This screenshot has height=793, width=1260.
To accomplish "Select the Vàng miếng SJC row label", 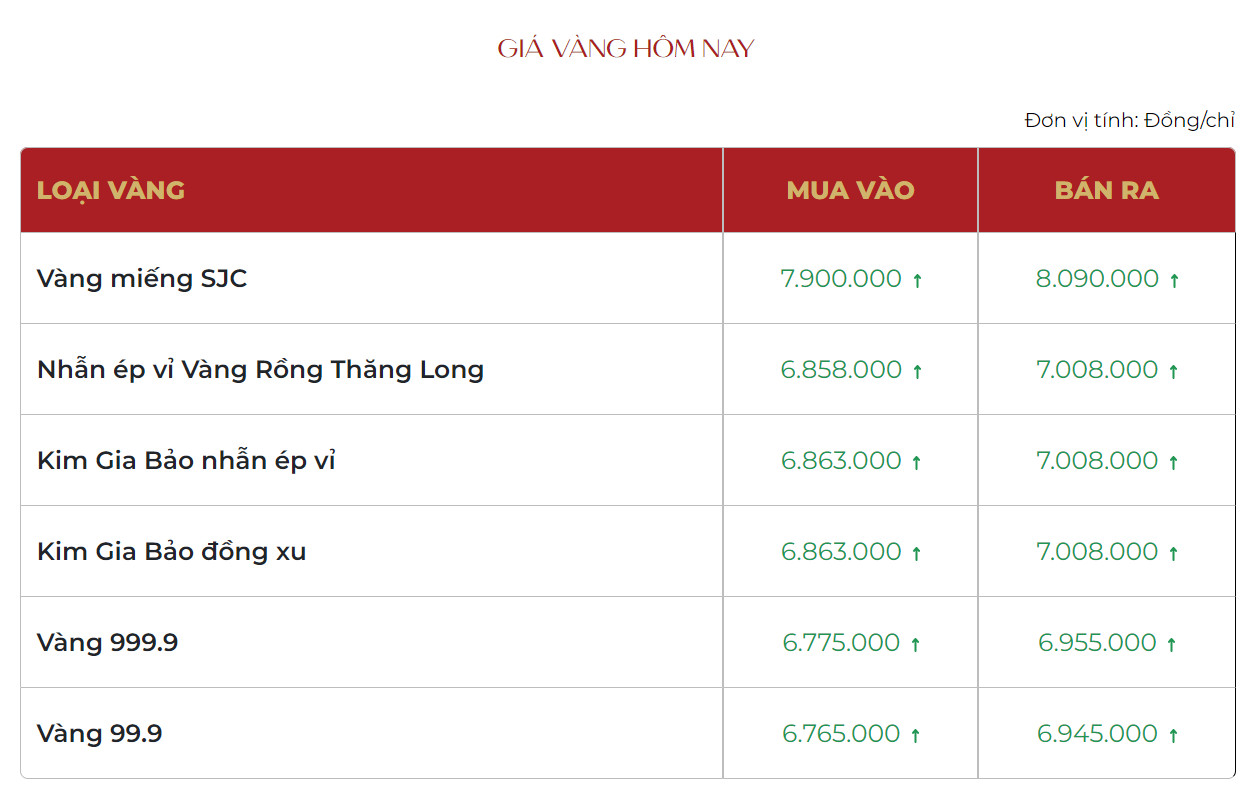I will pyautogui.click(x=142, y=278).
